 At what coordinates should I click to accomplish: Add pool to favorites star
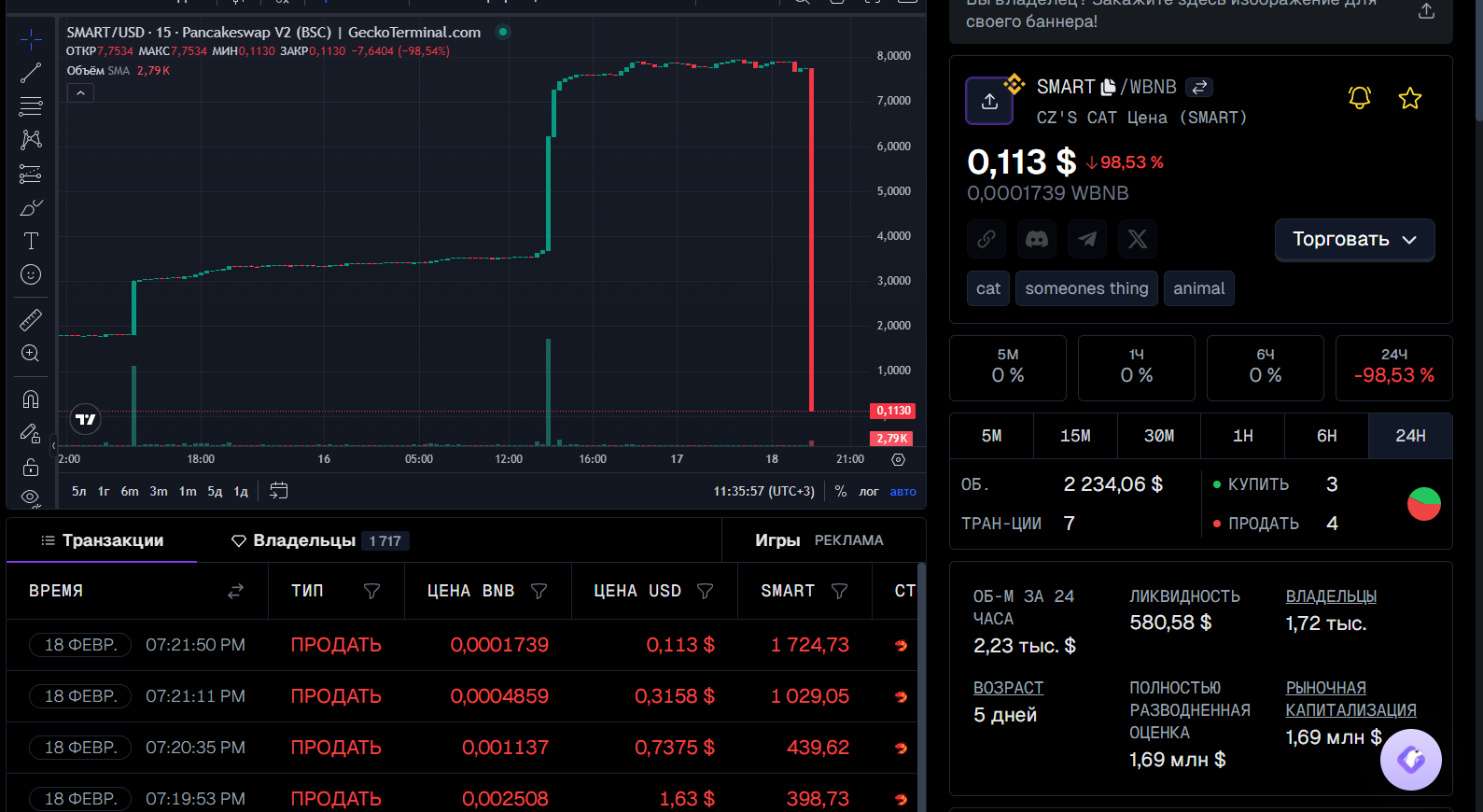(1410, 97)
